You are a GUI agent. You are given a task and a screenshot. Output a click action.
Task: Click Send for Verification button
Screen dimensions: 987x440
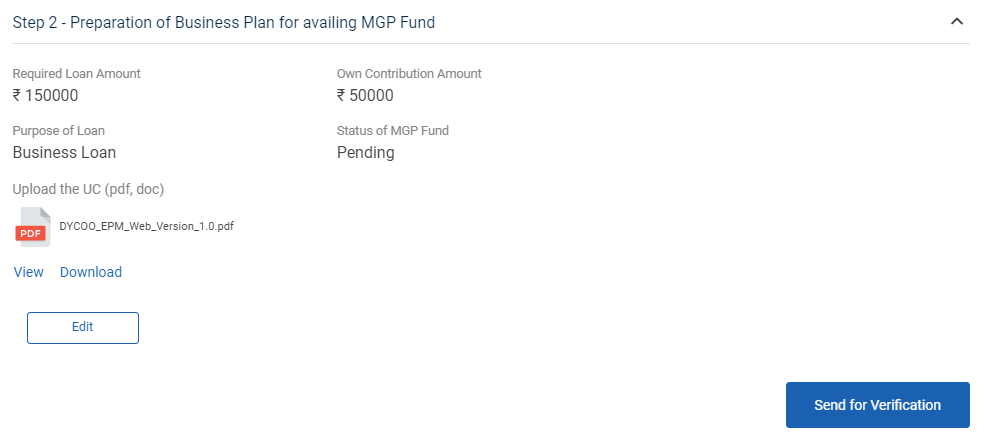[877, 405]
